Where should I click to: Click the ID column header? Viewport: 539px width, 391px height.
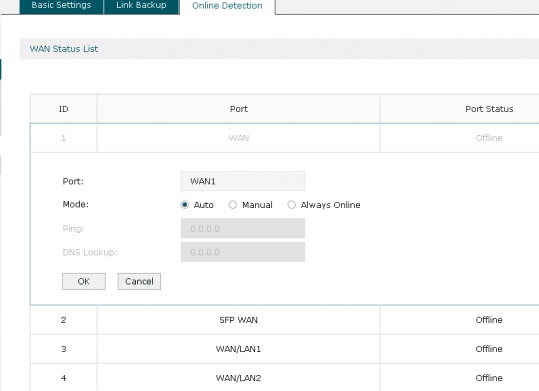click(x=64, y=109)
